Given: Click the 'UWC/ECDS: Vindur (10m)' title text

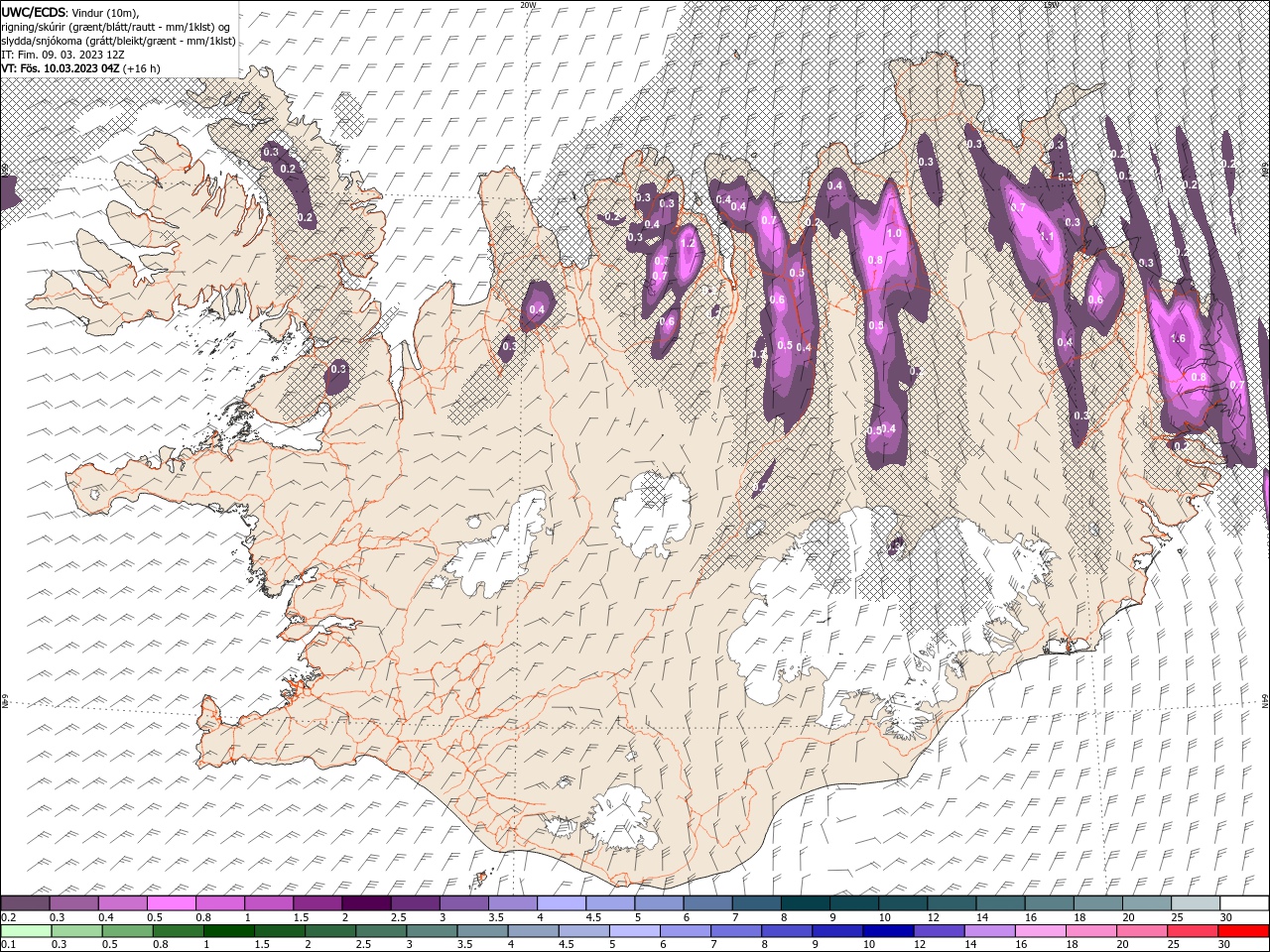Looking at the screenshot, I should (70, 12).
